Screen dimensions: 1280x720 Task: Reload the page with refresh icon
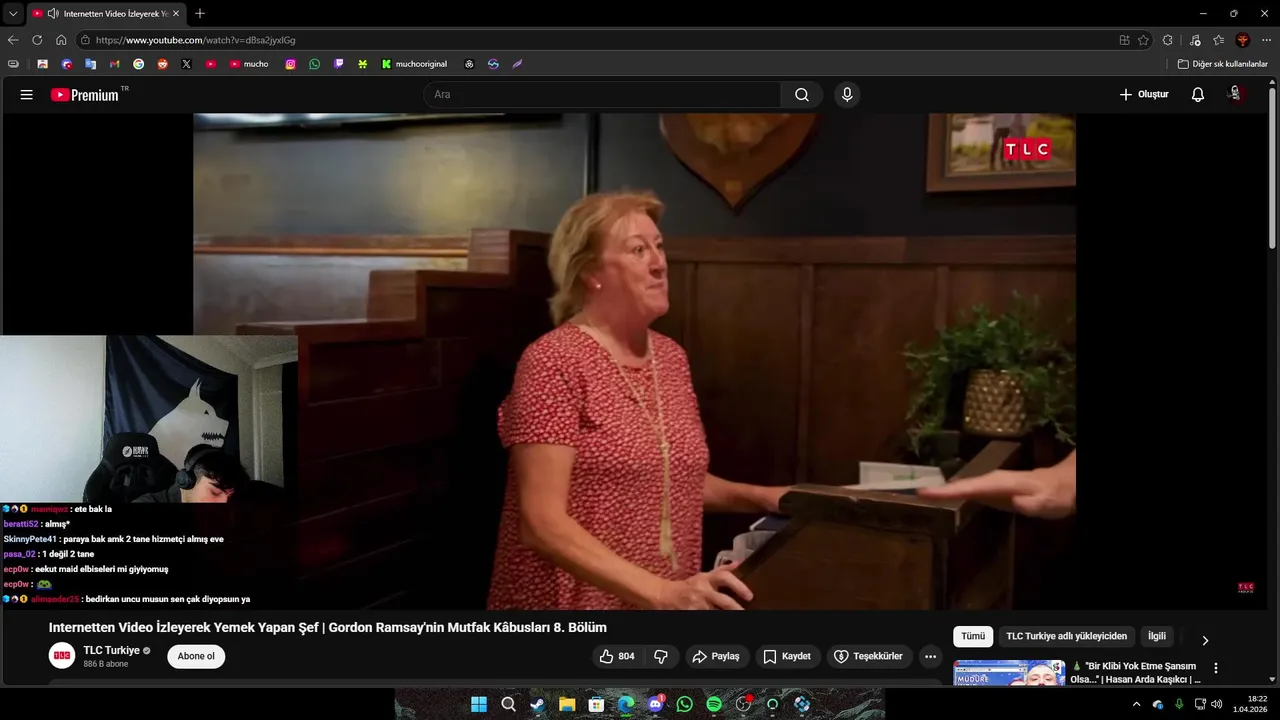pyautogui.click(x=37, y=40)
